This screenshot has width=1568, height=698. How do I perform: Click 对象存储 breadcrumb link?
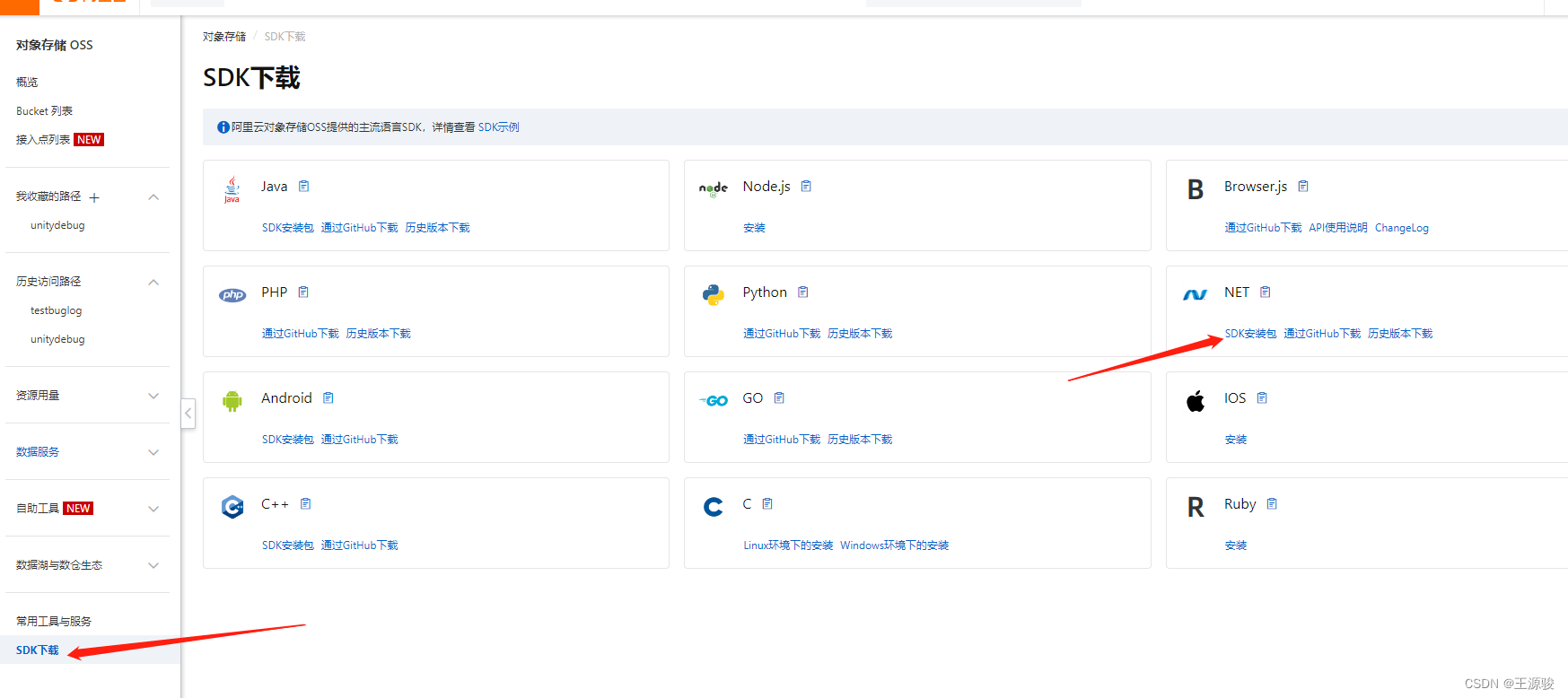(x=224, y=37)
